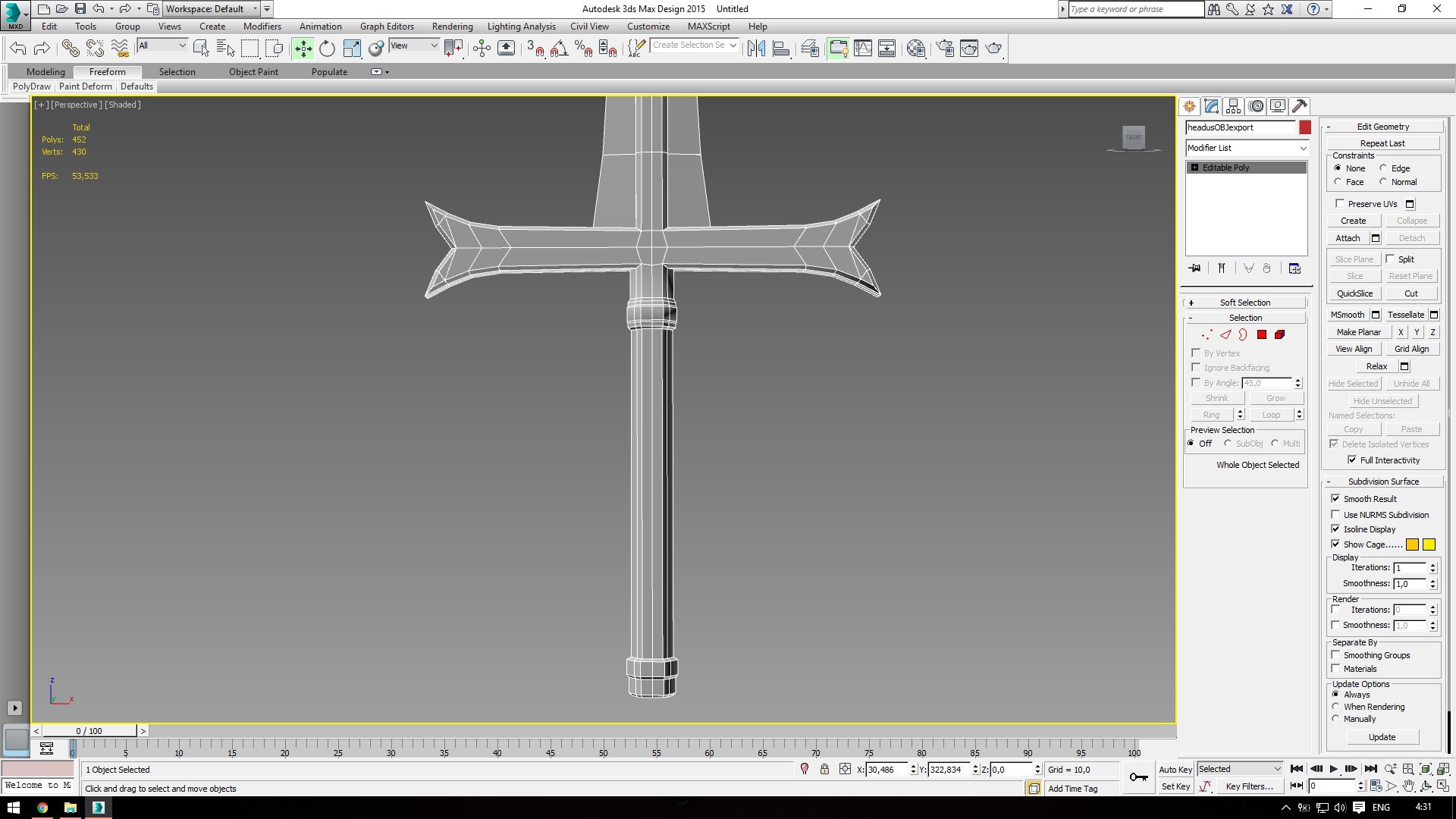
Task: Open the Material Editor icon
Action: coord(916,49)
